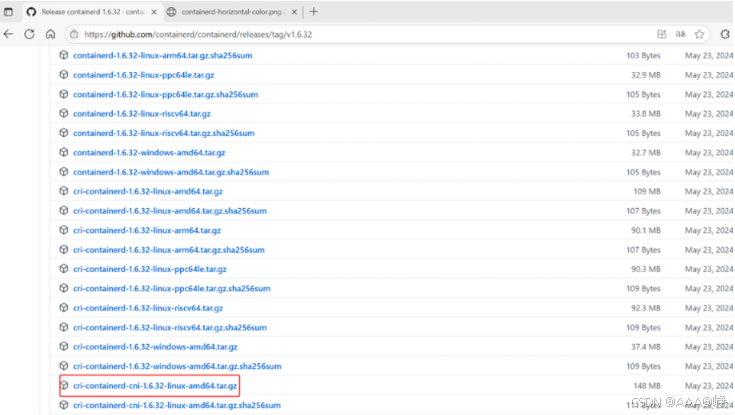
Task: Download cri-containerd-1.6.32-linux-riscv64.tar.gz
Action: point(148,308)
